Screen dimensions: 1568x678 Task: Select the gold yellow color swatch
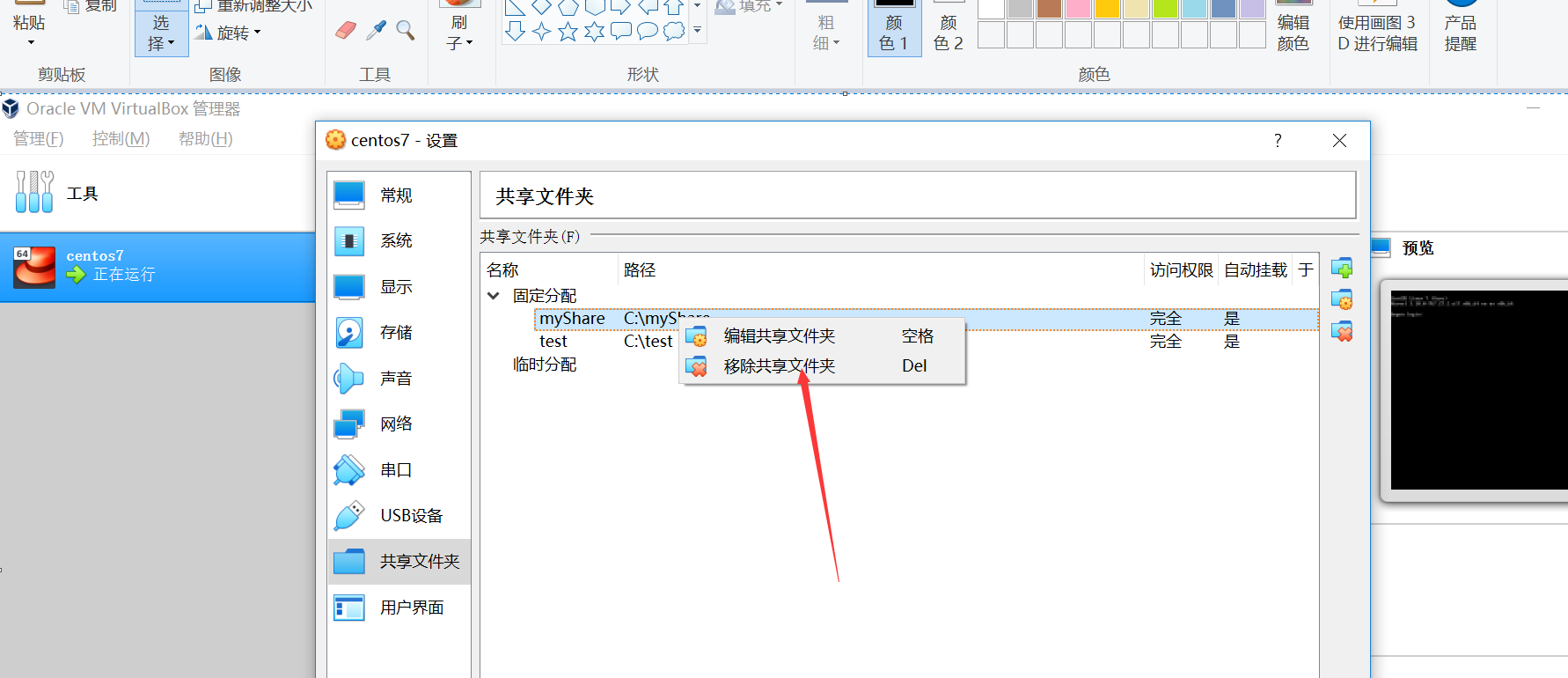1107,8
